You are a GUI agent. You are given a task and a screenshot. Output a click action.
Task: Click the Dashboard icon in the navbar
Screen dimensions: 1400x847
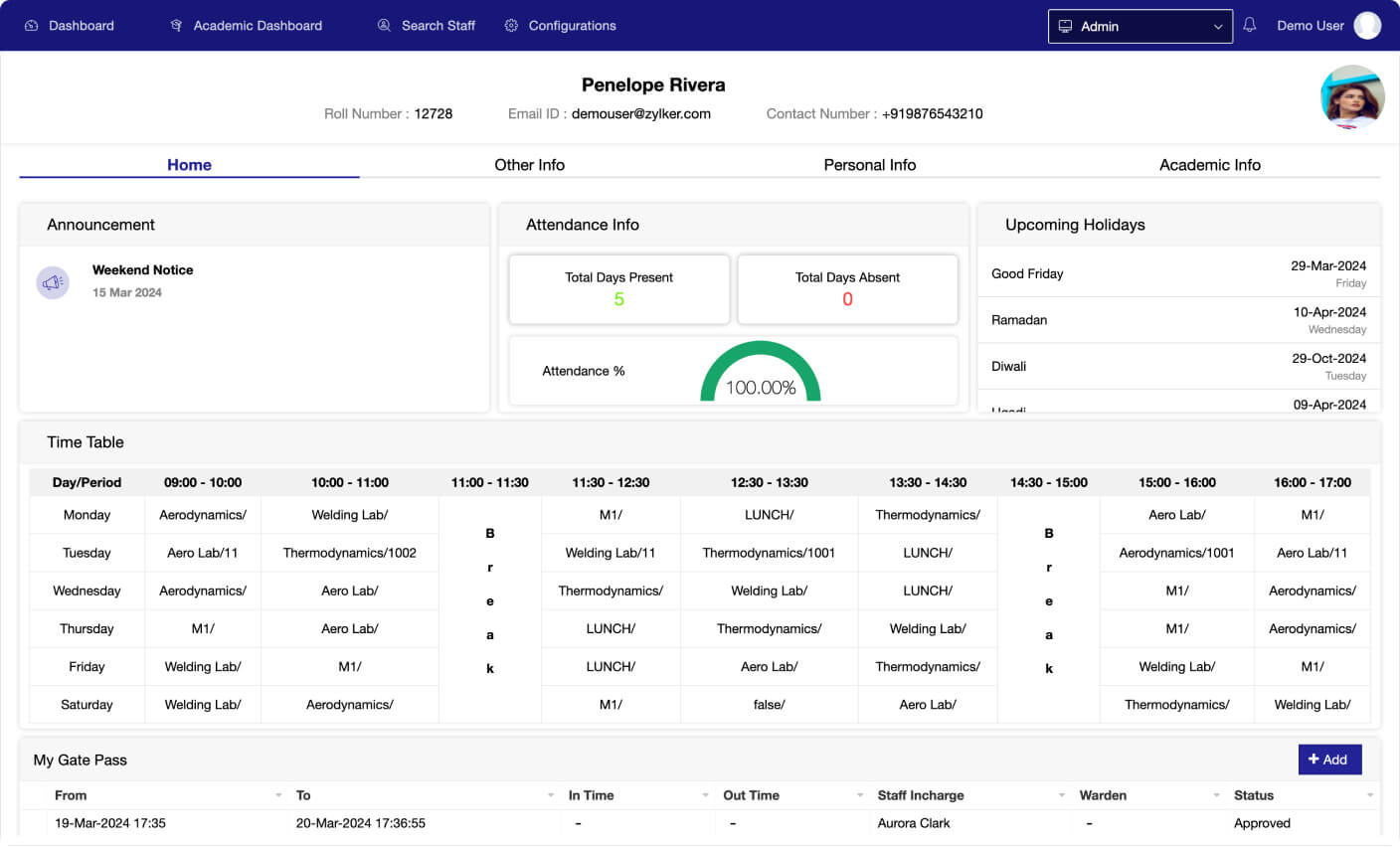tap(31, 26)
